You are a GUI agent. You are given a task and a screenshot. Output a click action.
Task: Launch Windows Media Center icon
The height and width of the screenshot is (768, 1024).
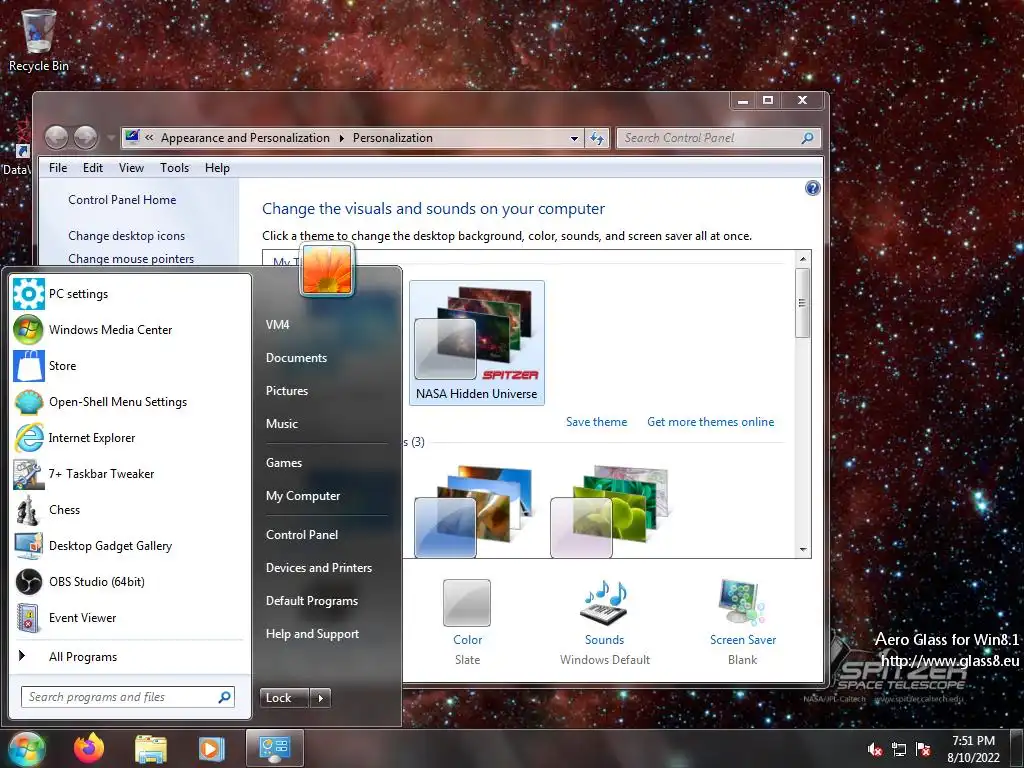[29, 330]
